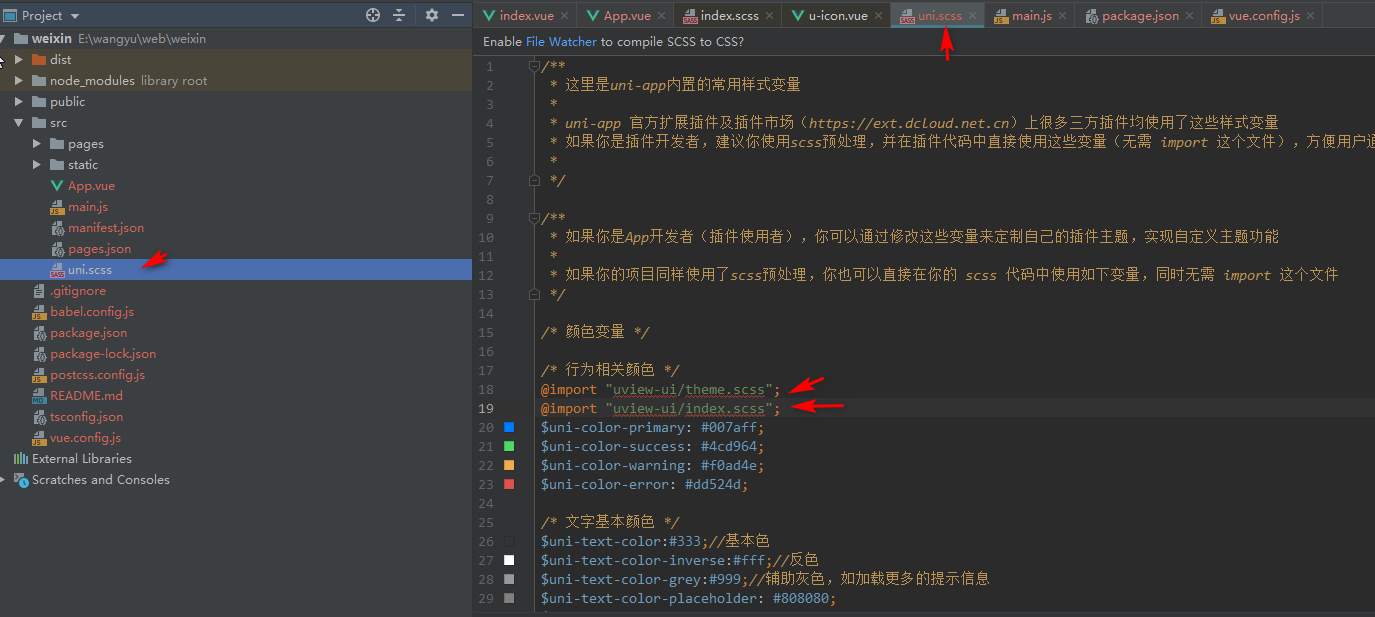Click the uni.scss file icon in project tree
1375x617 pixels.
(60, 269)
